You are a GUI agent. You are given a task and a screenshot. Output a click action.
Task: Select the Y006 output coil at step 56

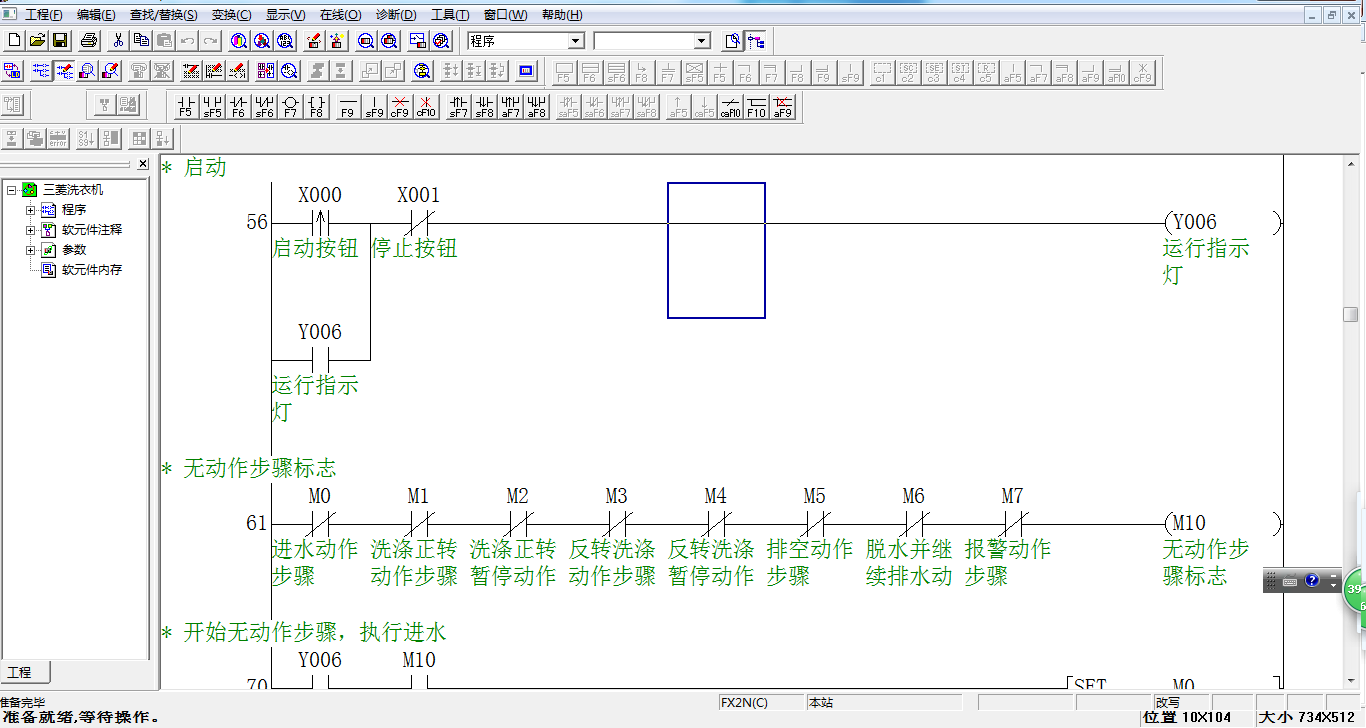1221,223
